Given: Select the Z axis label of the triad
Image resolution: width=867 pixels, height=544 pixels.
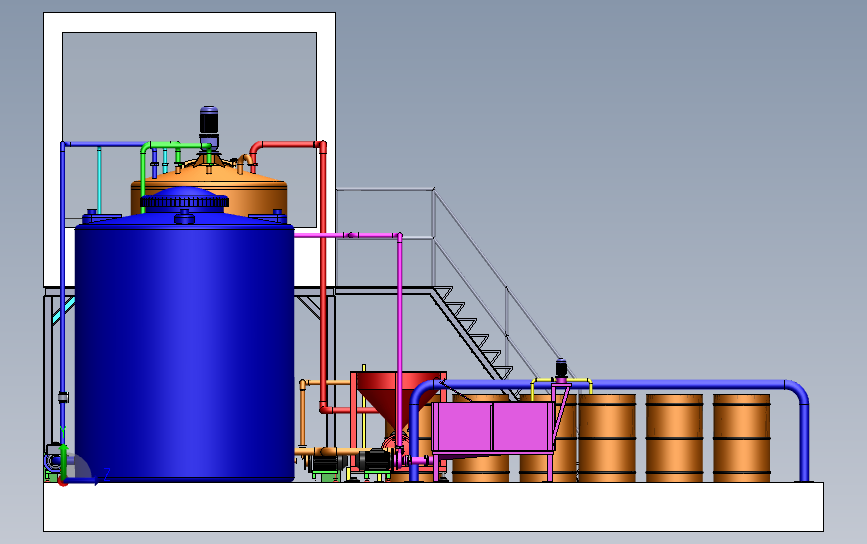Looking at the screenshot, I should [x=107, y=474].
